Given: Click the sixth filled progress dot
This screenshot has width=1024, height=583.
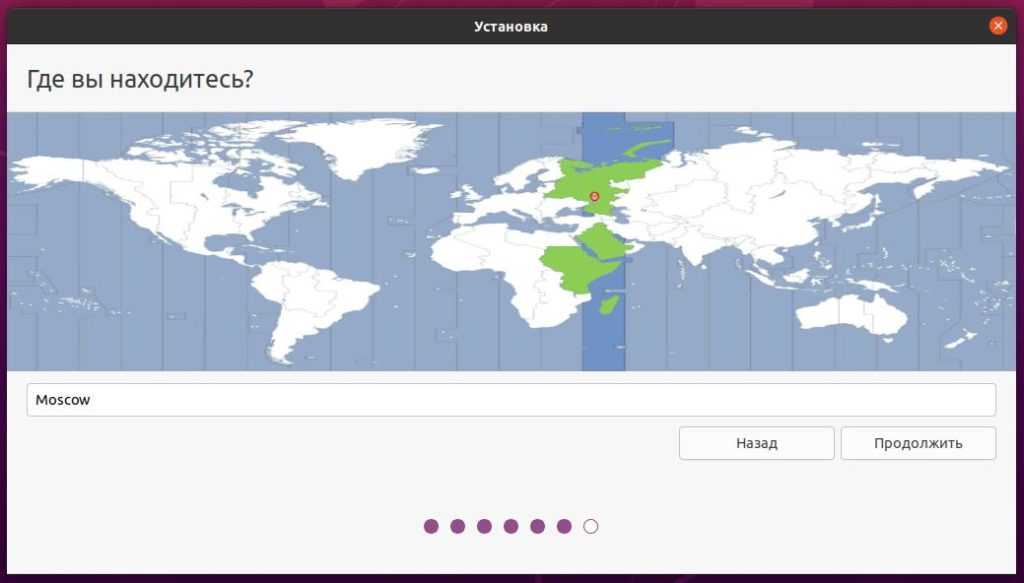Looking at the screenshot, I should pos(564,526).
